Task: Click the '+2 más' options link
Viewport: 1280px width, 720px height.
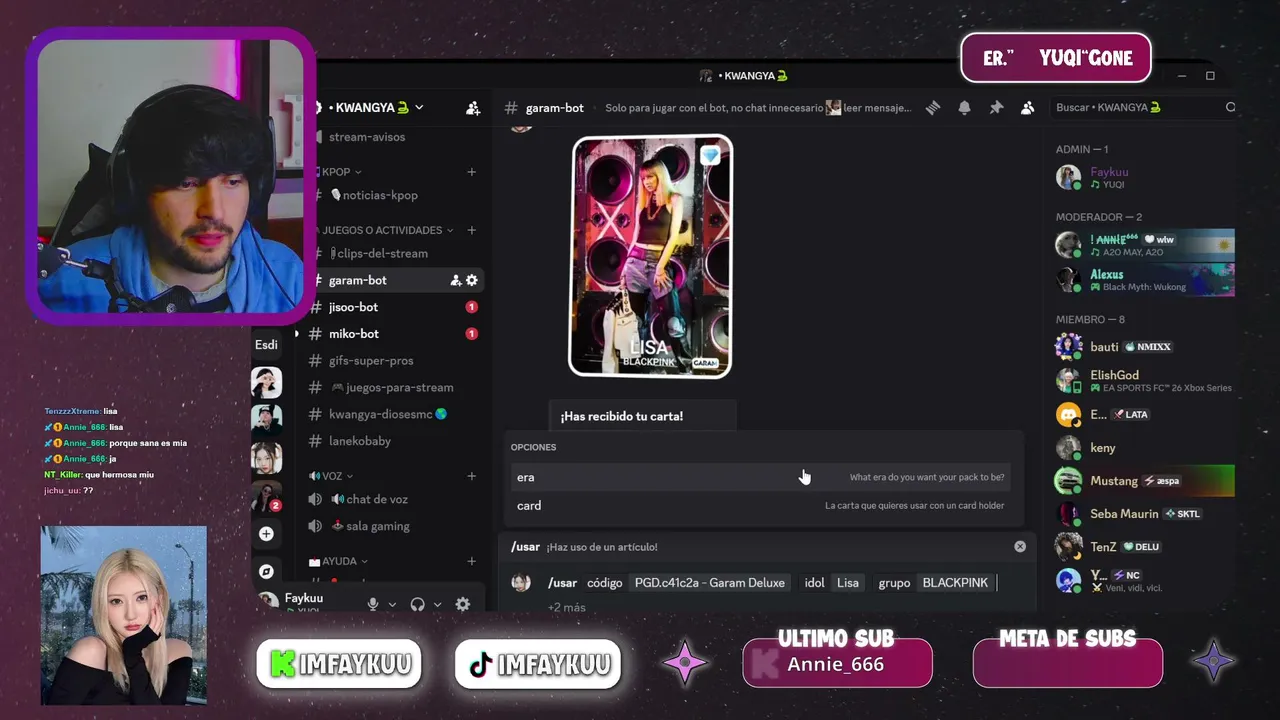Action: coord(567,607)
